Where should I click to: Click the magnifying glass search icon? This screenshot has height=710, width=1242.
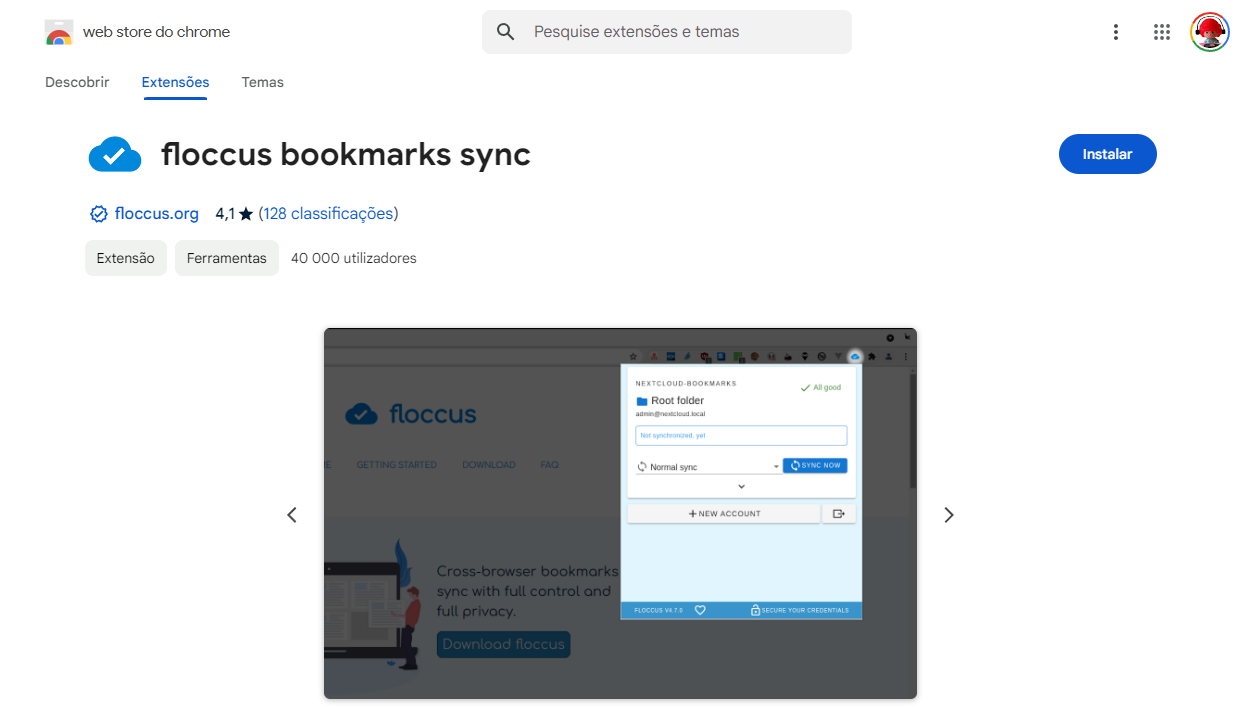click(506, 32)
